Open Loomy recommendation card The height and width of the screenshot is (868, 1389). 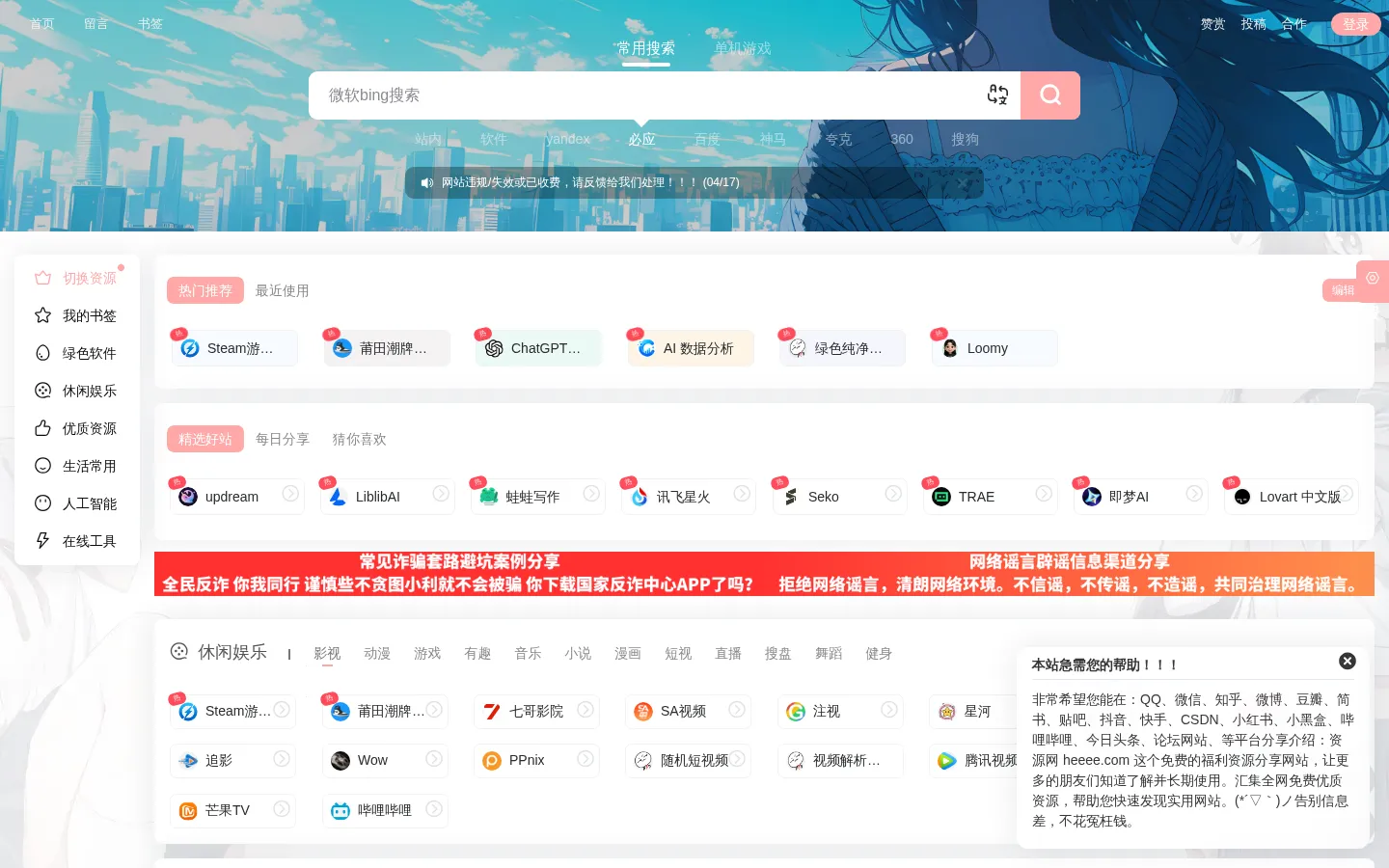point(994,348)
